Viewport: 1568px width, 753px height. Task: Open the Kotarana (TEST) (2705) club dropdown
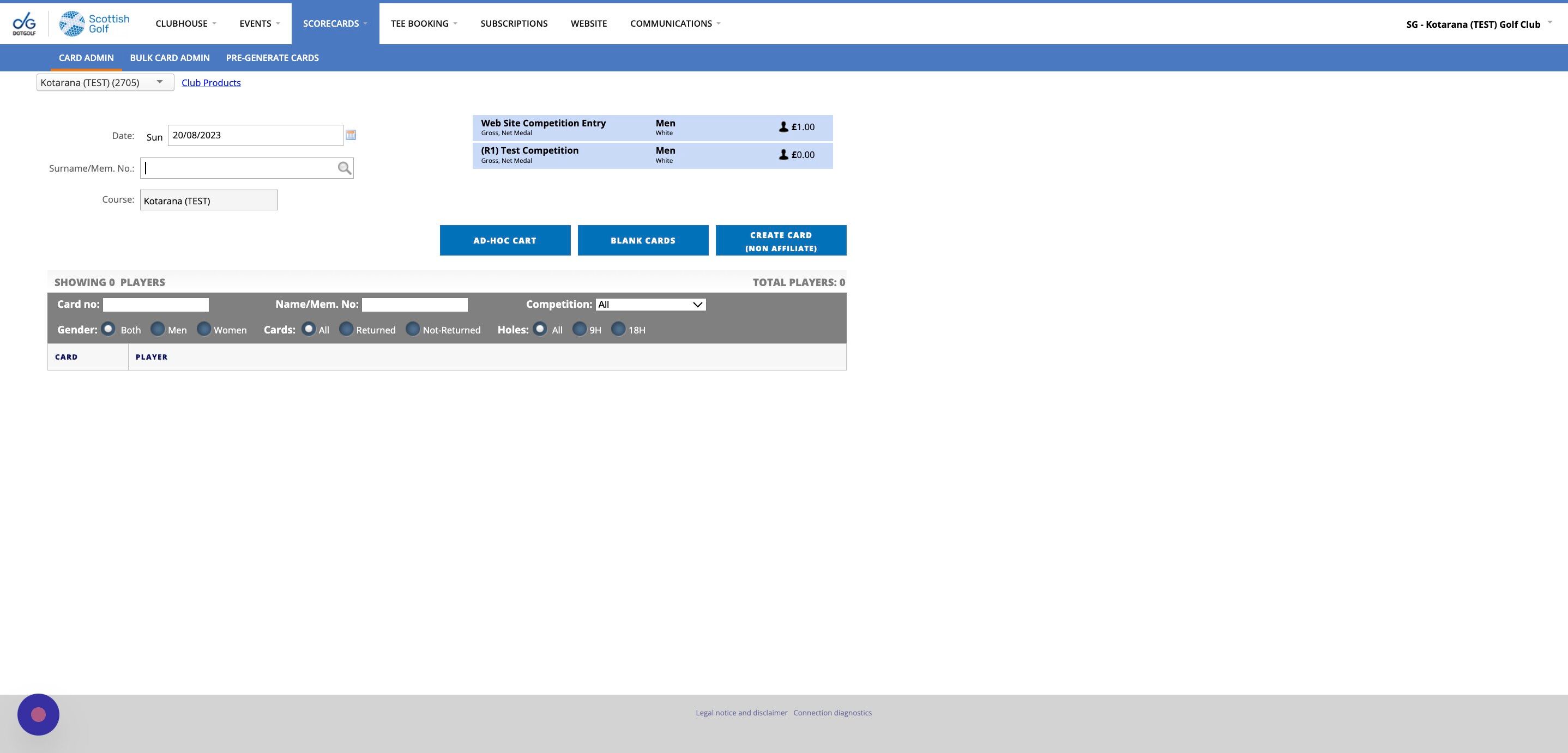105,83
